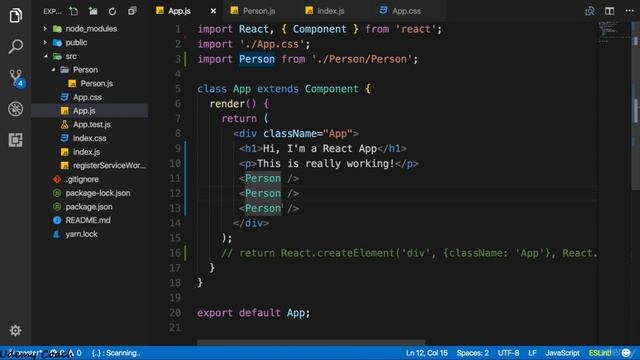Screen dimensions: 640x360
Task: Collapse all folders in Explorer
Action: tap(132, 11)
